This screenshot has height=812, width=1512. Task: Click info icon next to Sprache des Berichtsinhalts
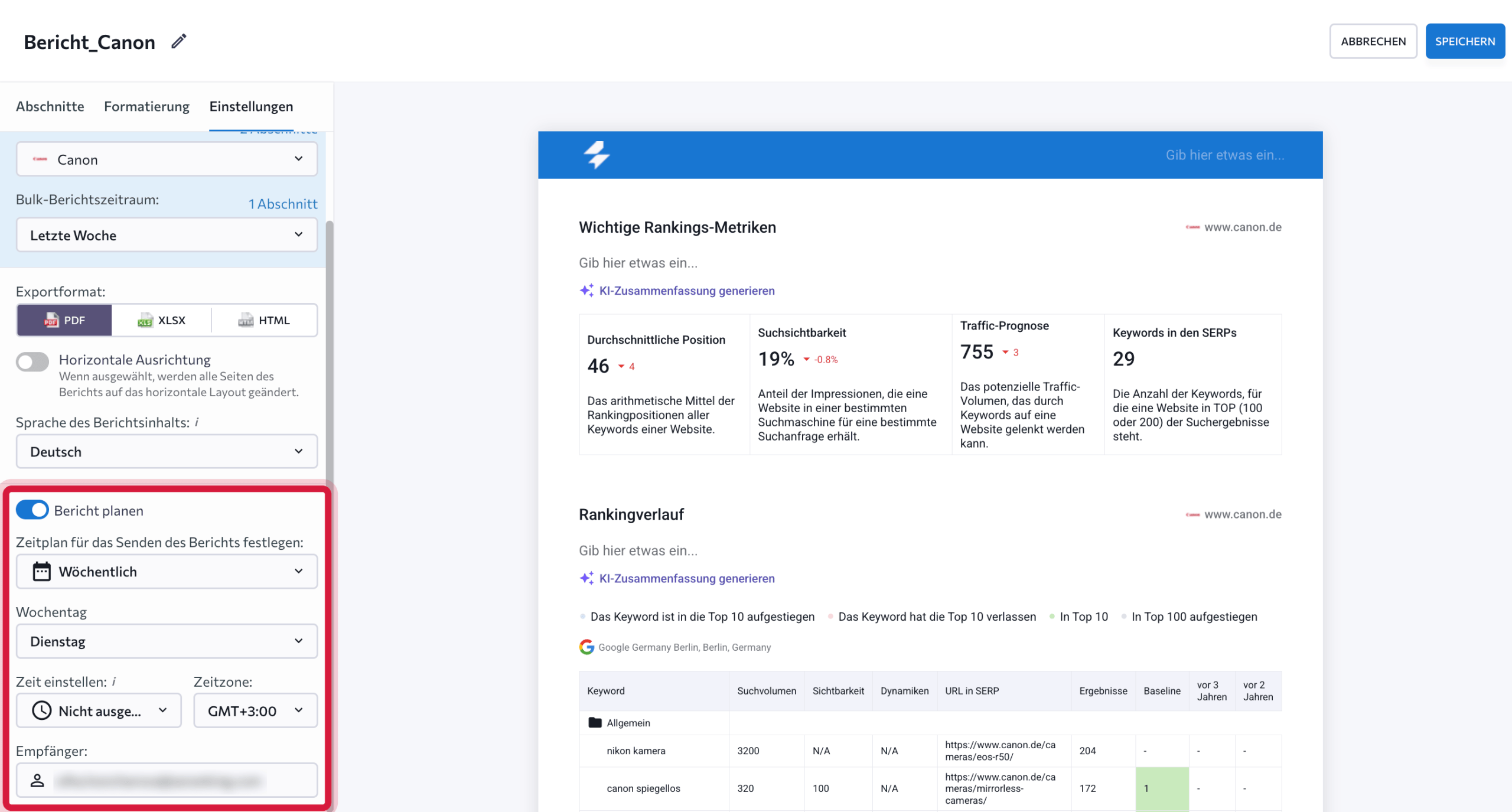pos(197,422)
